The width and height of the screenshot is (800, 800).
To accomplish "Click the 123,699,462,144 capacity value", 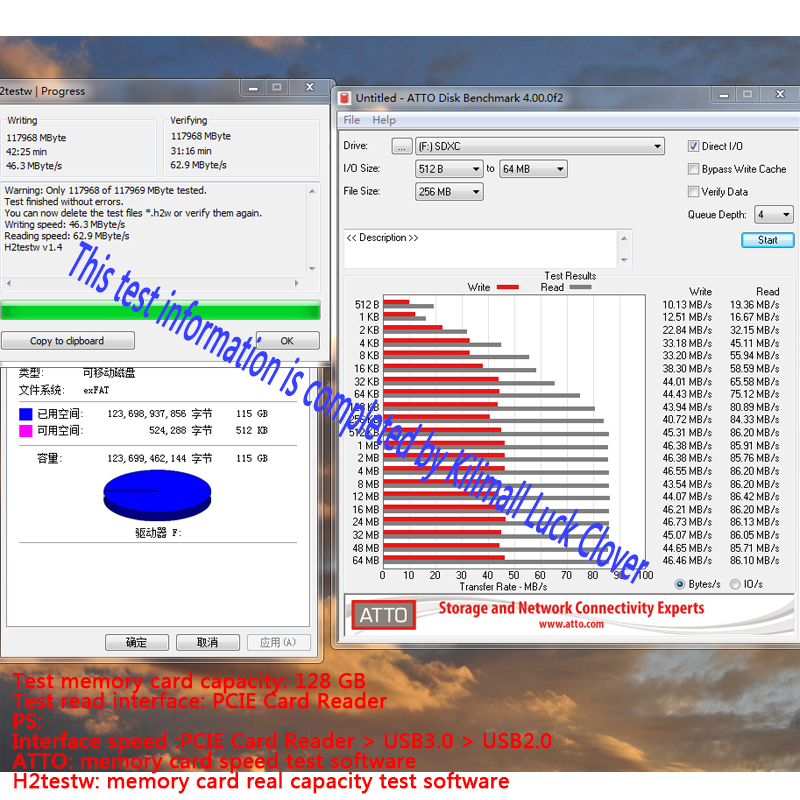I will [x=147, y=459].
